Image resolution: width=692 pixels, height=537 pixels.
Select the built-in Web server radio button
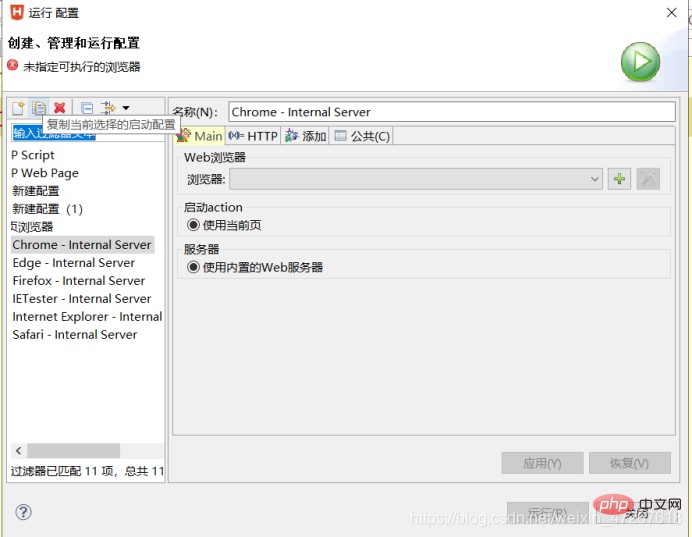[193, 267]
